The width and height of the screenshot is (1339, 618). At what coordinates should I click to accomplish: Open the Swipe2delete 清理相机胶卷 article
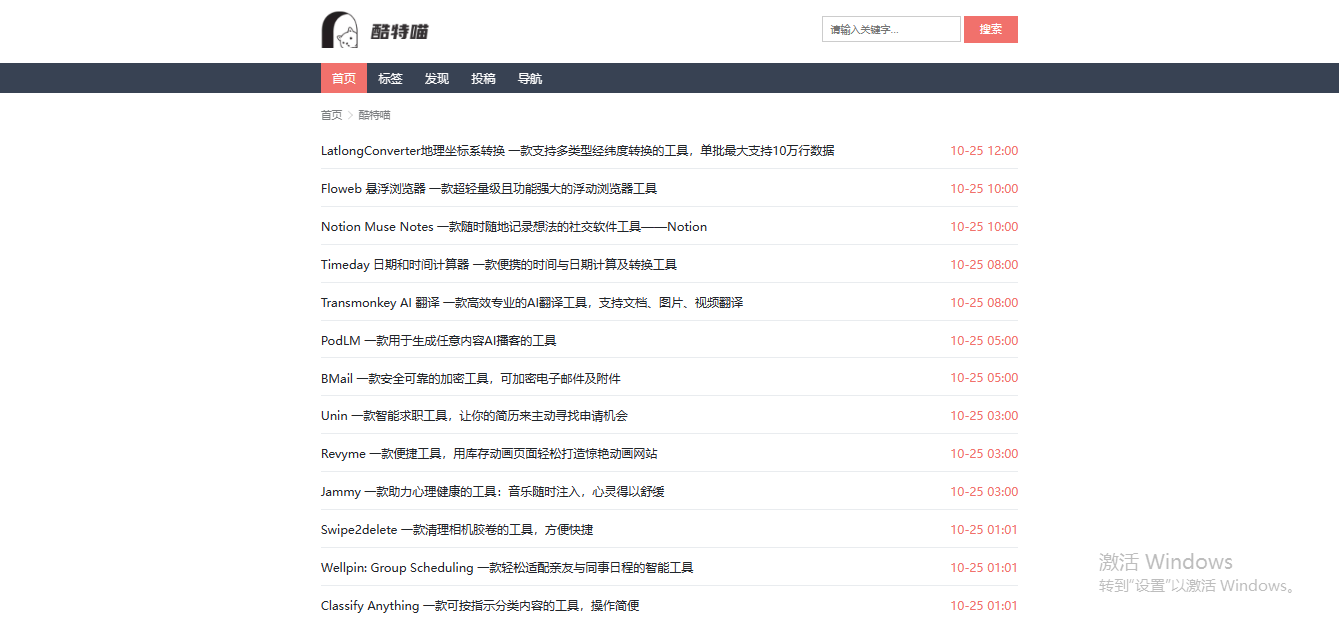point(457,530)
